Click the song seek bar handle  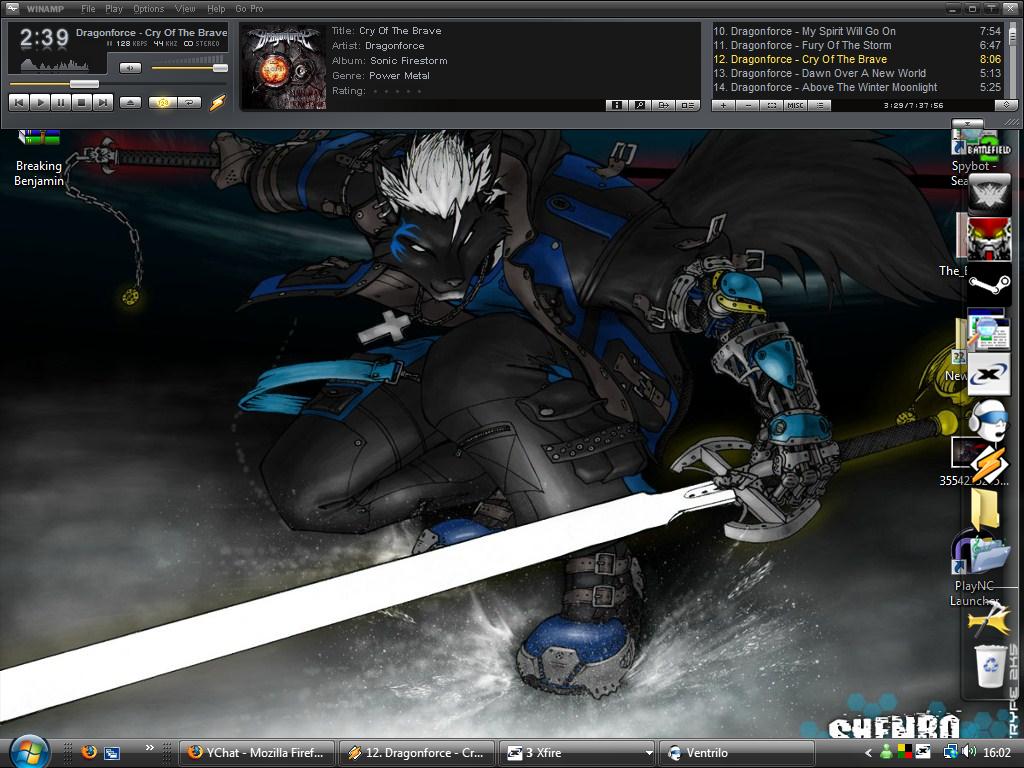(84, 84)
